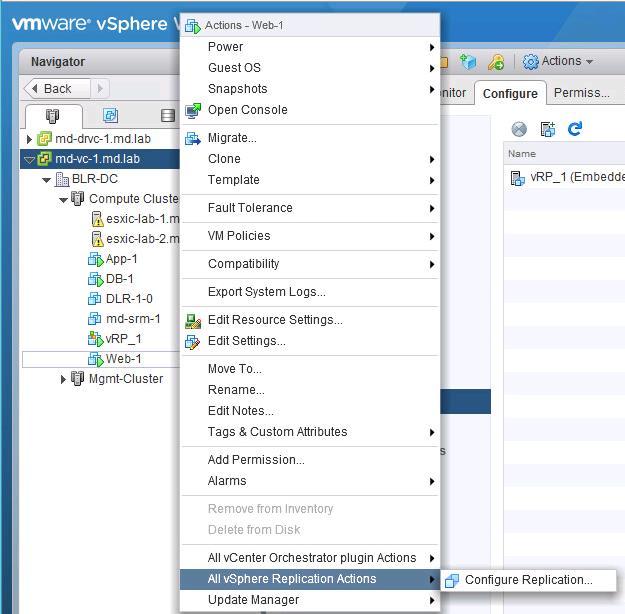Select vRP_1 (Embedded) row in list
Viewport: 625px width, 614px height.
[x=564, y=177]
